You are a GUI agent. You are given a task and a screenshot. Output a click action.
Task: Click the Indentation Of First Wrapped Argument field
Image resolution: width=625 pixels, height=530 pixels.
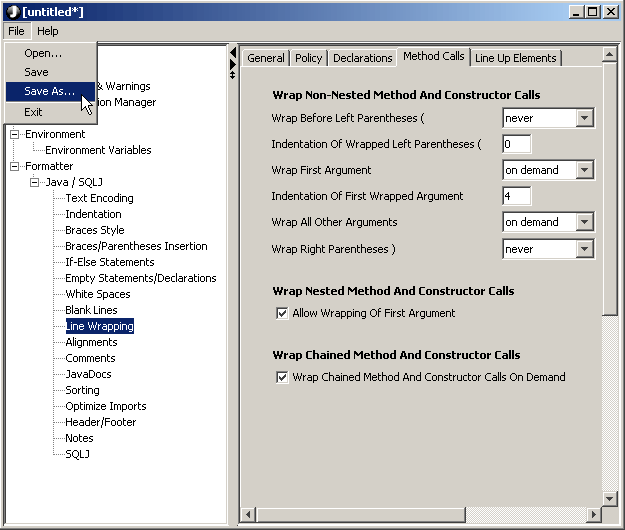pos(516,196)
